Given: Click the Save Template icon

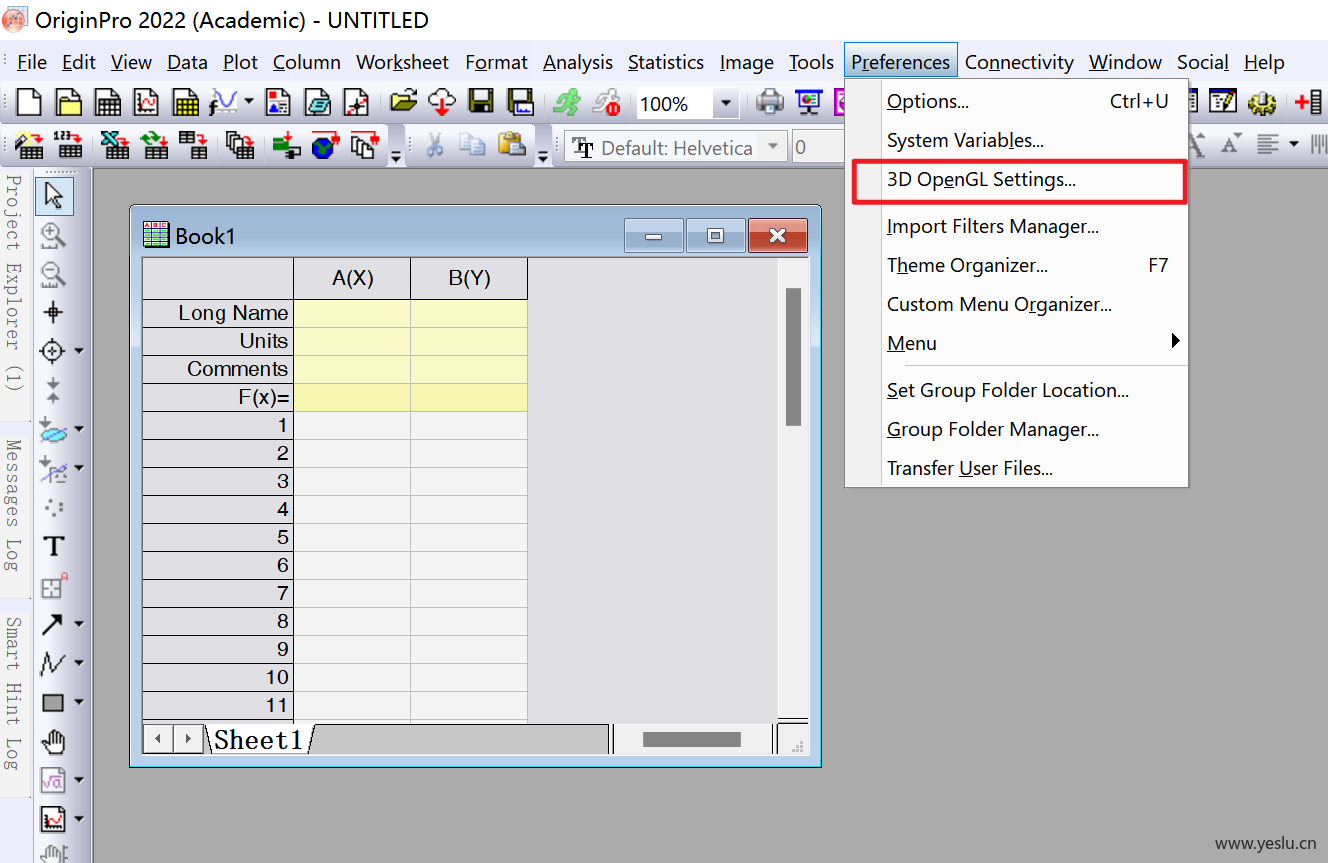Looking at the screenshot, I should pos(520,102).
